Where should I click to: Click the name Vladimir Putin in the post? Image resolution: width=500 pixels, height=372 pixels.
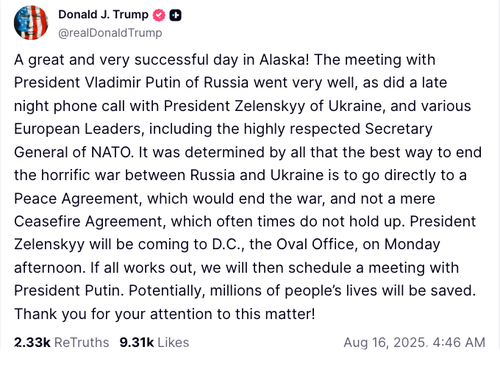pos(133,83)
